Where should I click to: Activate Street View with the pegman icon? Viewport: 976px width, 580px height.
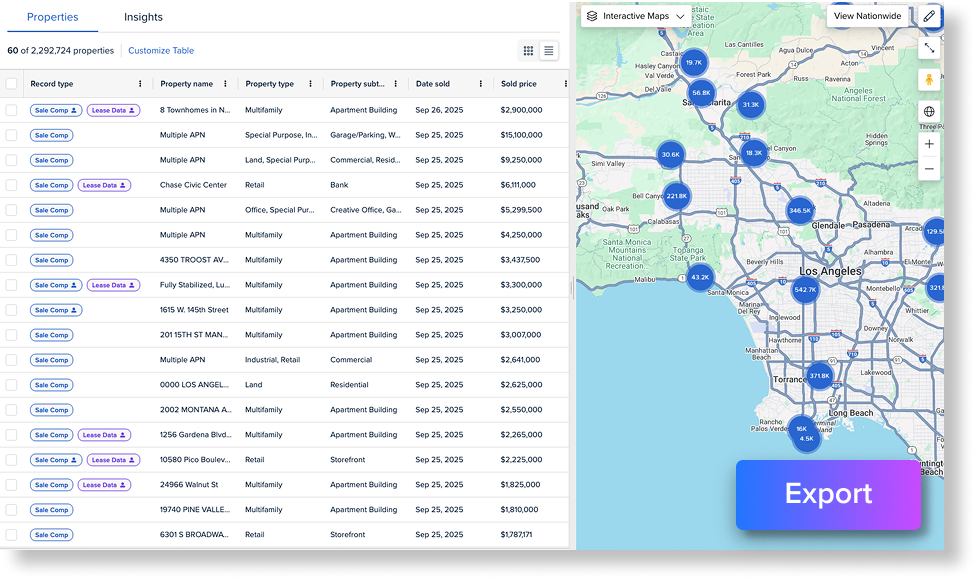(x=929, y=79)
